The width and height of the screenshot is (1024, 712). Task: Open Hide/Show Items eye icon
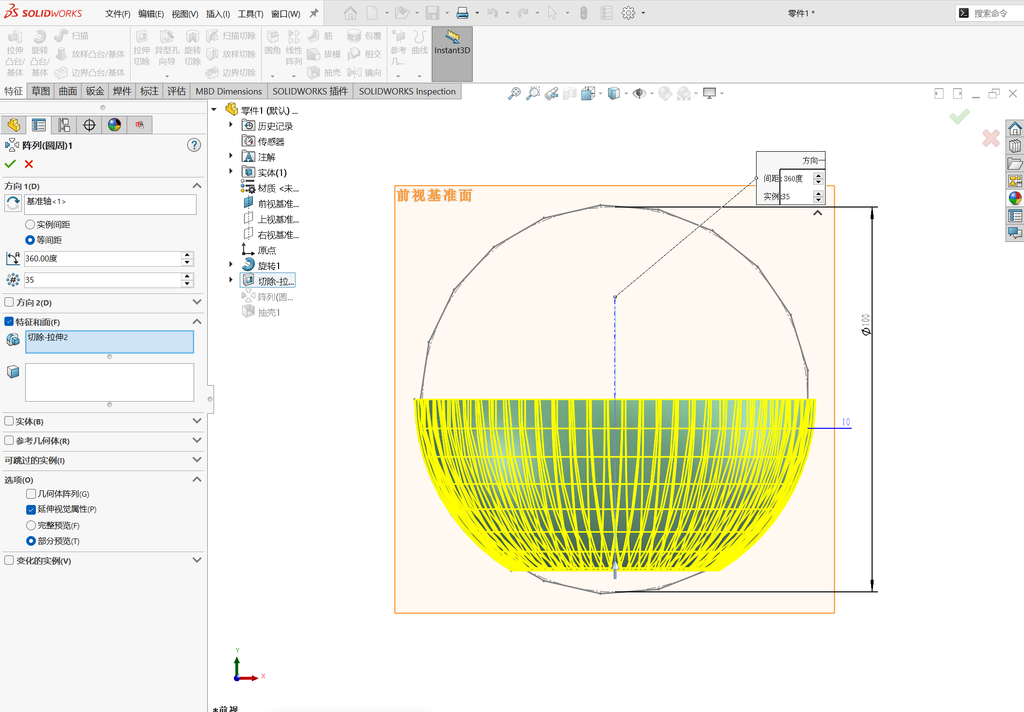tap(639, 93)
